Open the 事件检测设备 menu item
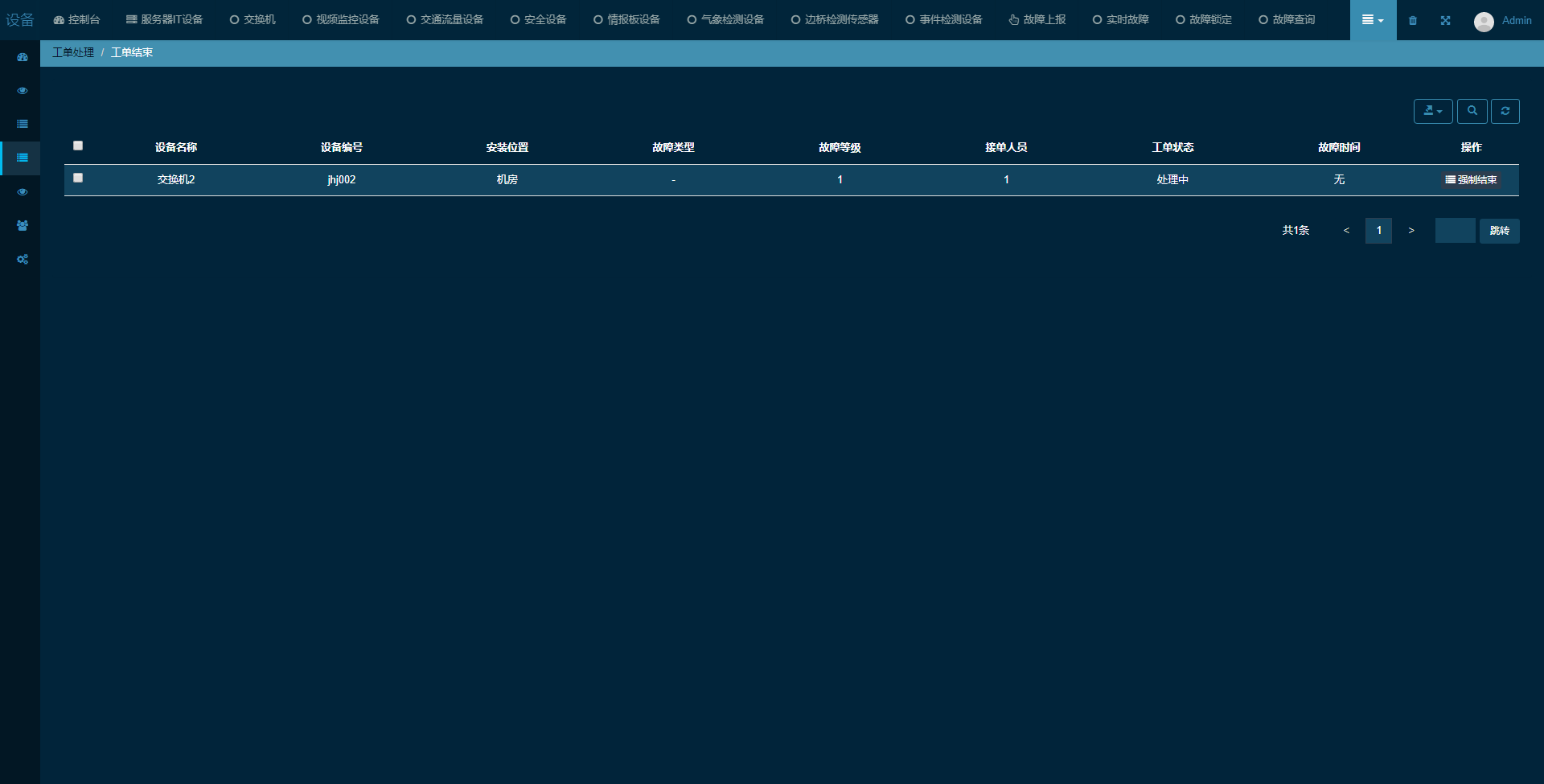This screenshot has height=784, width=1544. (944, 19)
